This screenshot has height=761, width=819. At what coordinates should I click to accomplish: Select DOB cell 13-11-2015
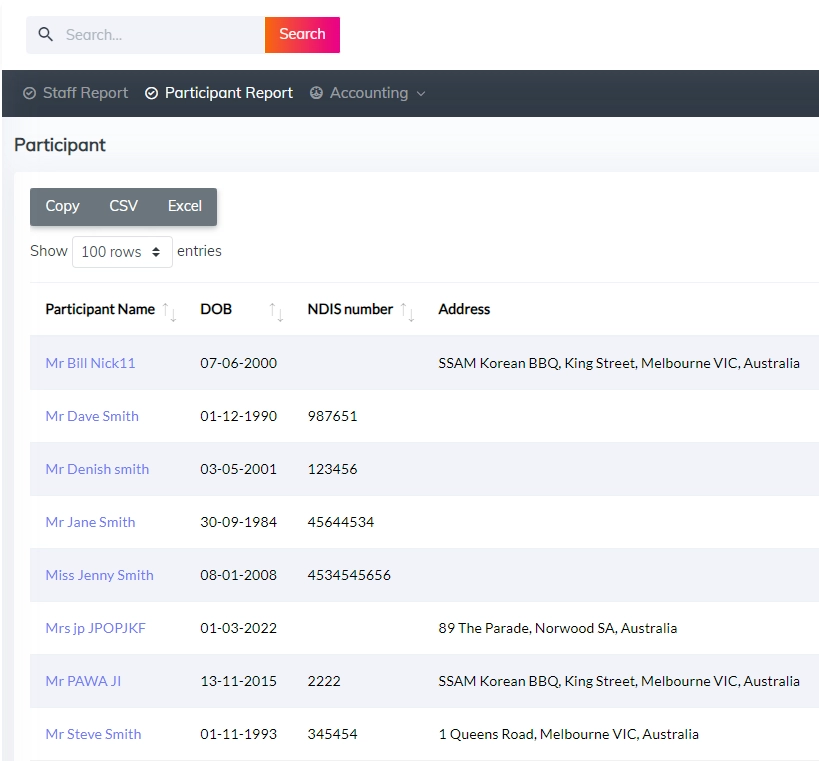pos(239,681)
